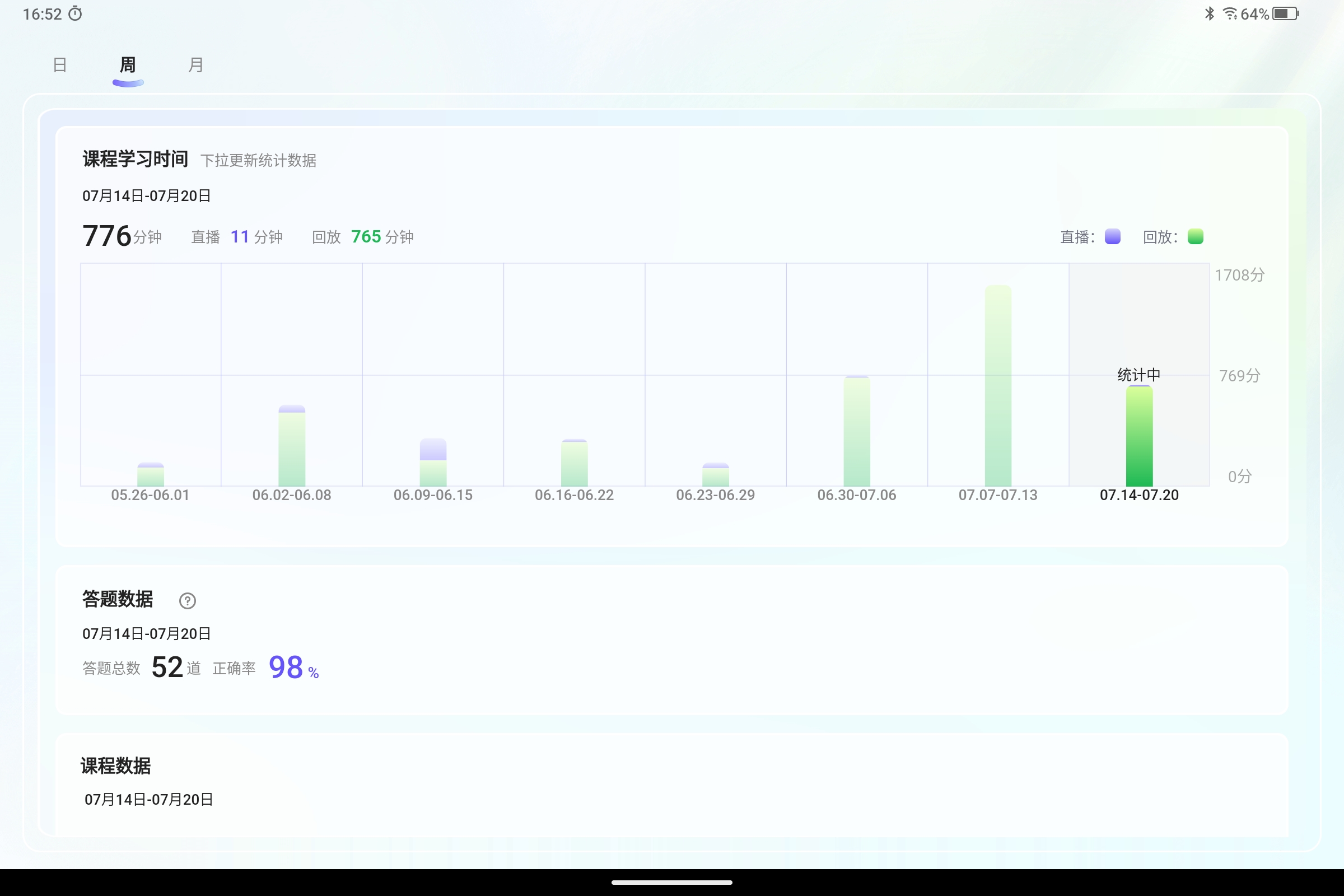The height and width of the screenshot is (896, 1344).
Task: Tap the 答题总数 52 道 value
Action: point(142,668)
